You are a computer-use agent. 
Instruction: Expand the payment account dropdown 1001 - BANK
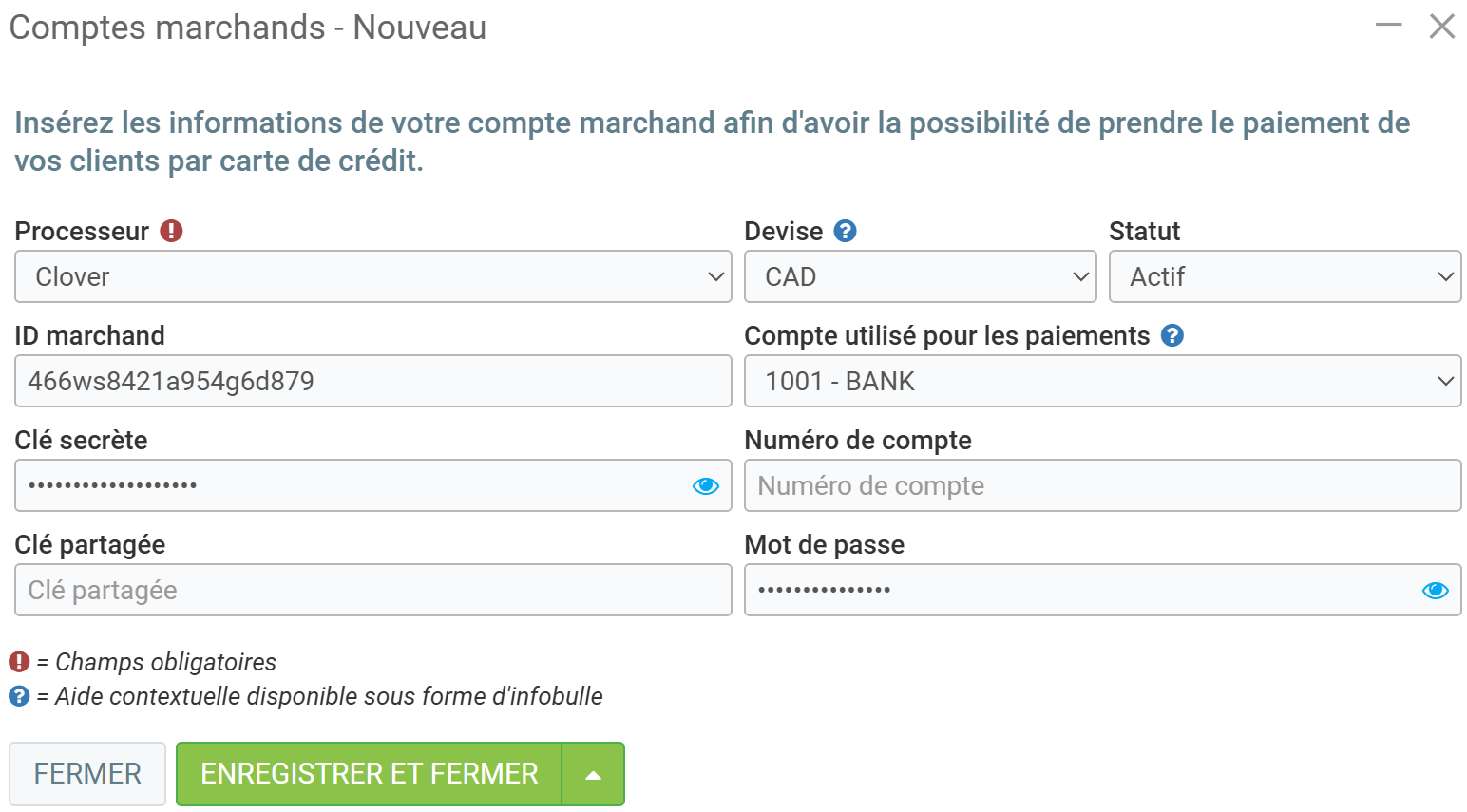pos(1102,381)
